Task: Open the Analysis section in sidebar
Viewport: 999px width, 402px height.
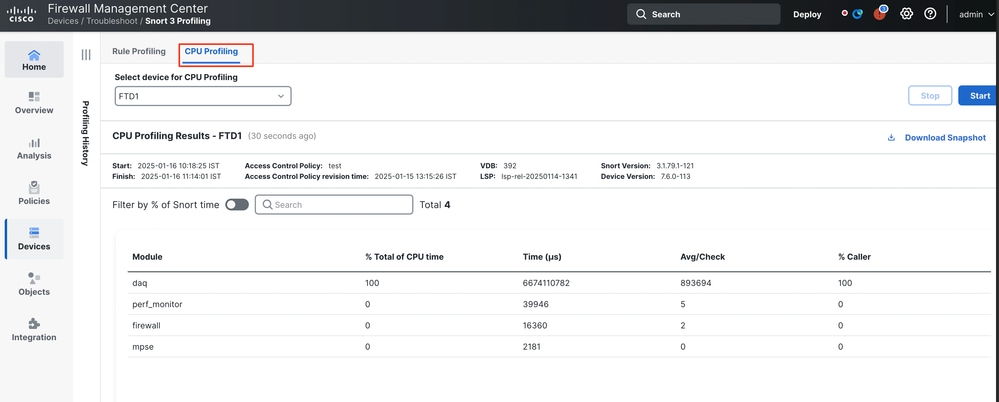Action: pos(34,148)
